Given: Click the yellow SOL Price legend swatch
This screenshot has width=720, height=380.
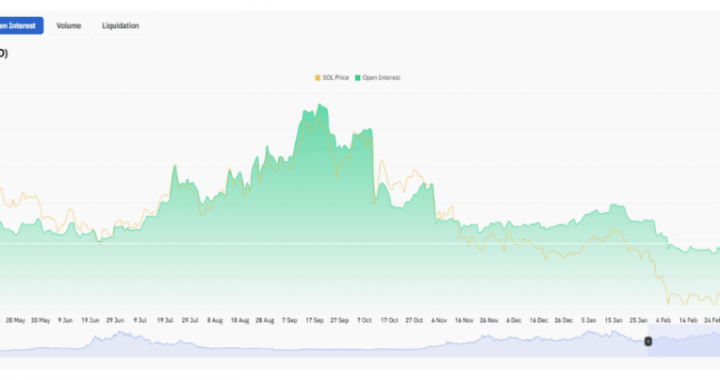Looking at the screenshot, I should pos(317,78).
